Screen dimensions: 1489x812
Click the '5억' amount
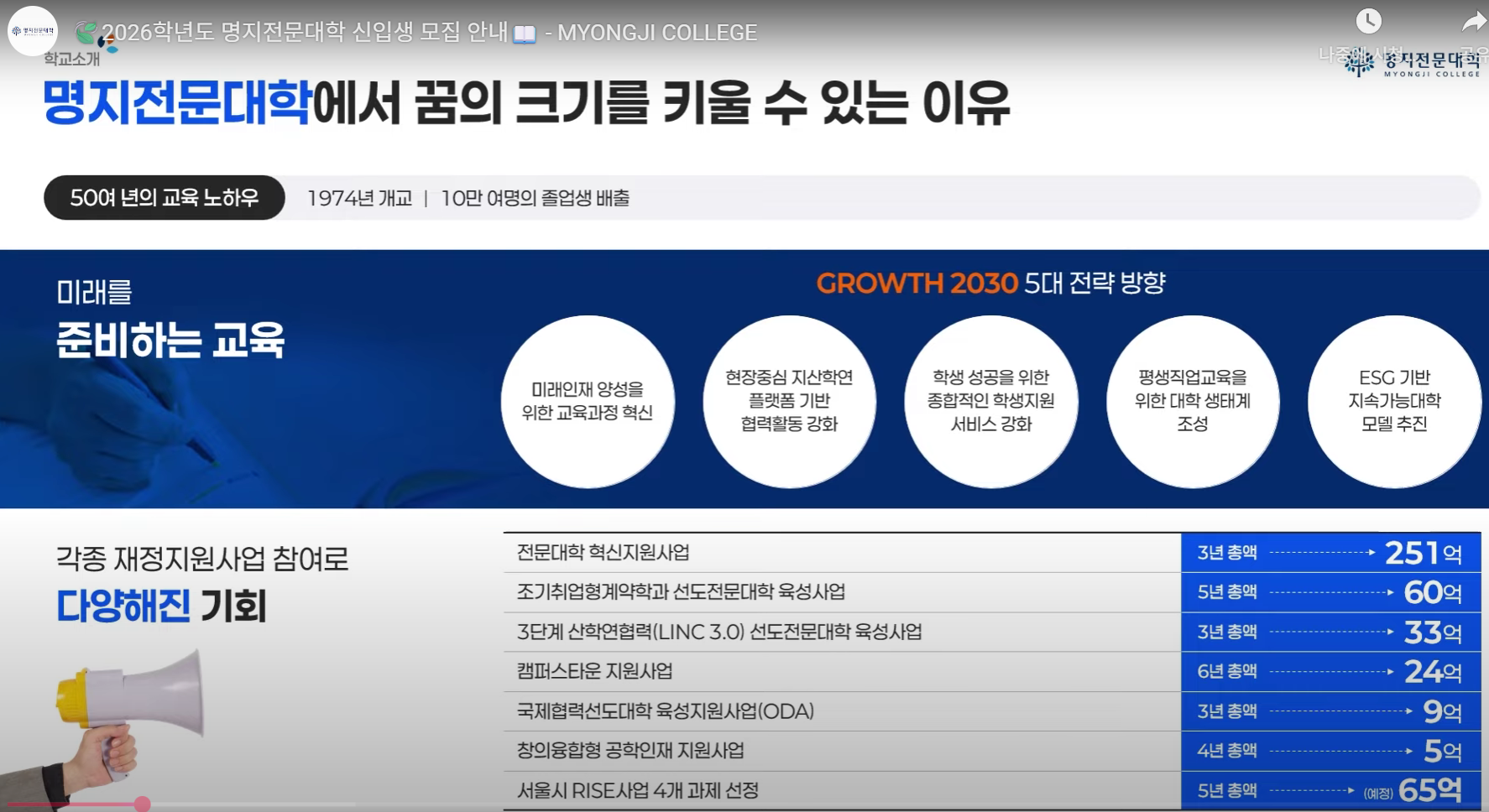(1443, 751)
